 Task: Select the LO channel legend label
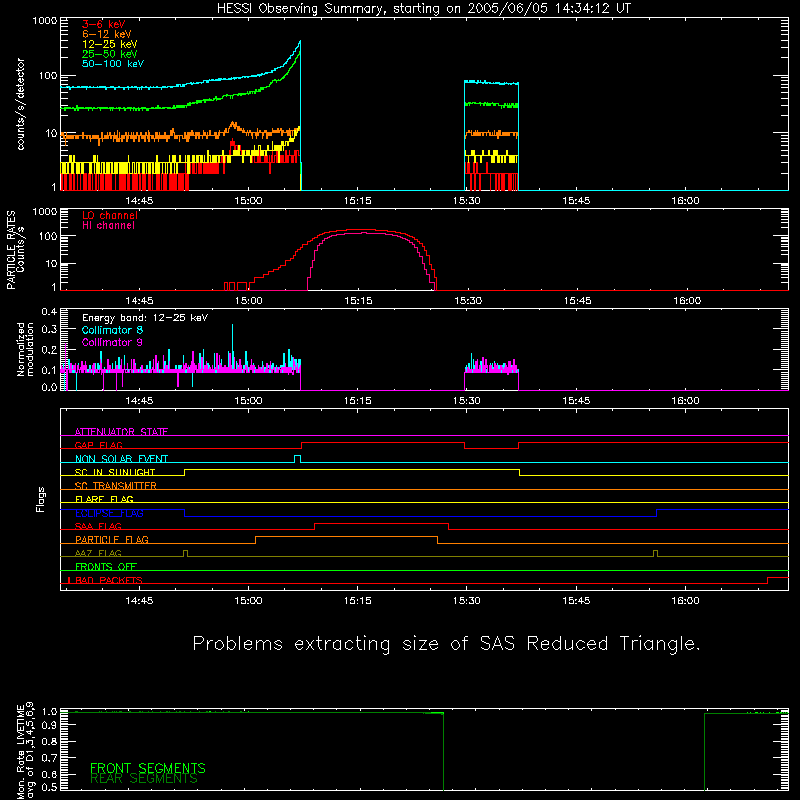tap(110, 215)
